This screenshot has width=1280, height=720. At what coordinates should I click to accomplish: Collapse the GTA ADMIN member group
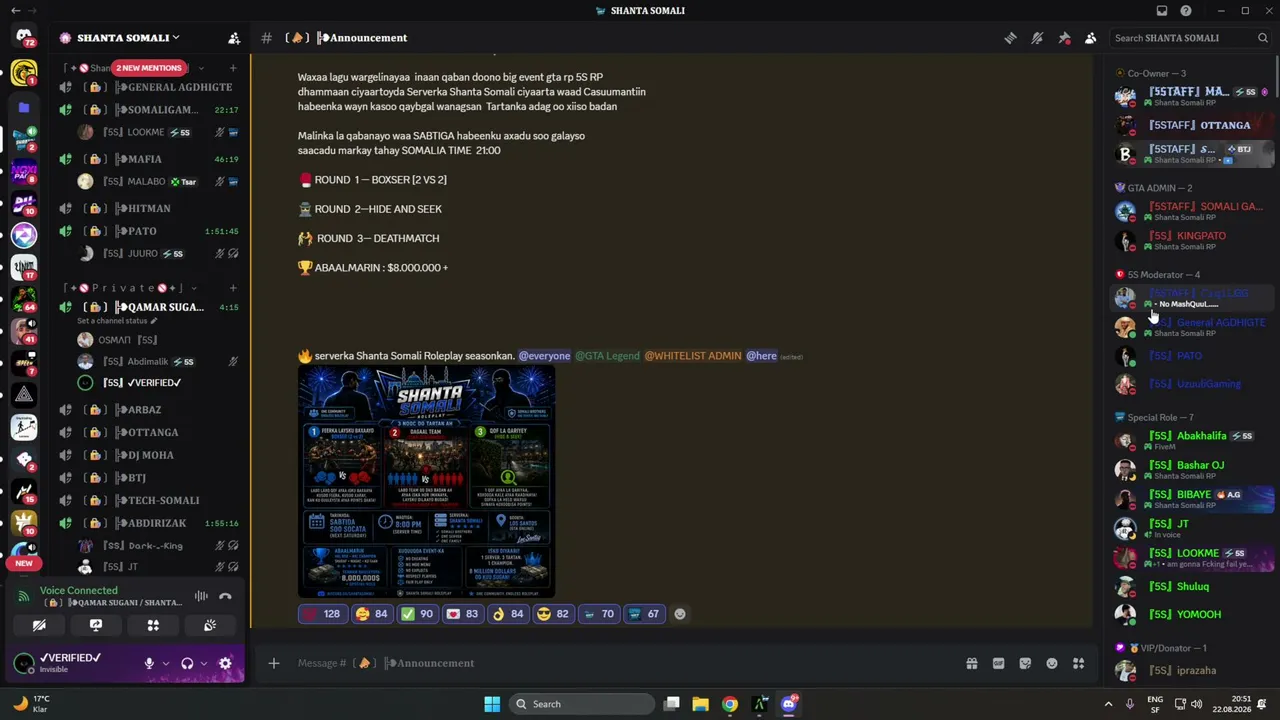pyautogui.click(x=1154, y=188)
